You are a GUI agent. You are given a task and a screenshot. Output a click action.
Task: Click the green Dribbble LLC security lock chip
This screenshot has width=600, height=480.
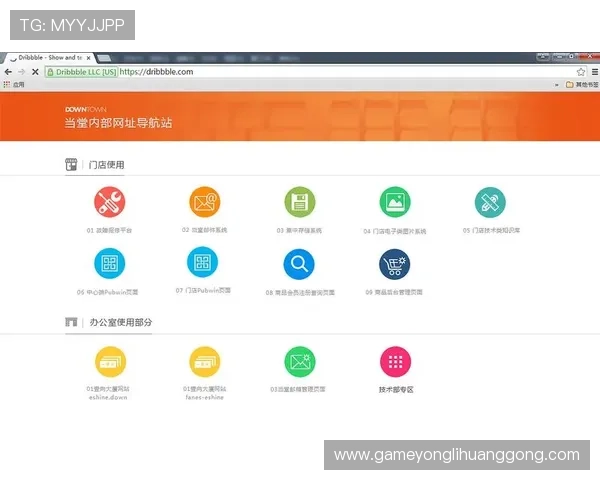pos(82,72)
